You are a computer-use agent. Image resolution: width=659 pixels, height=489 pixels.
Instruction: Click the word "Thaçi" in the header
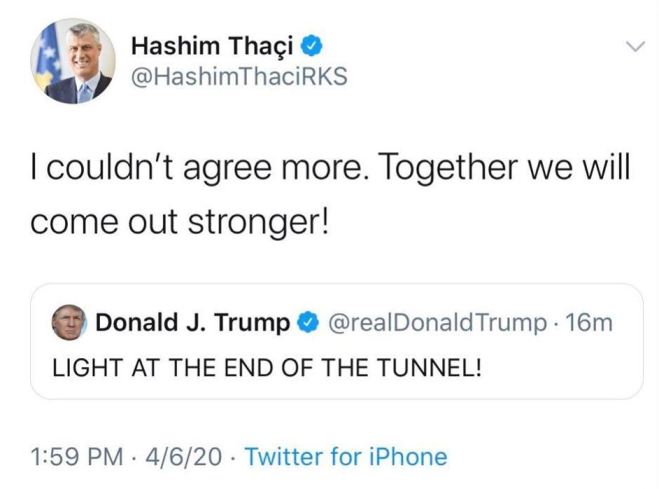[x=261, y=46]
